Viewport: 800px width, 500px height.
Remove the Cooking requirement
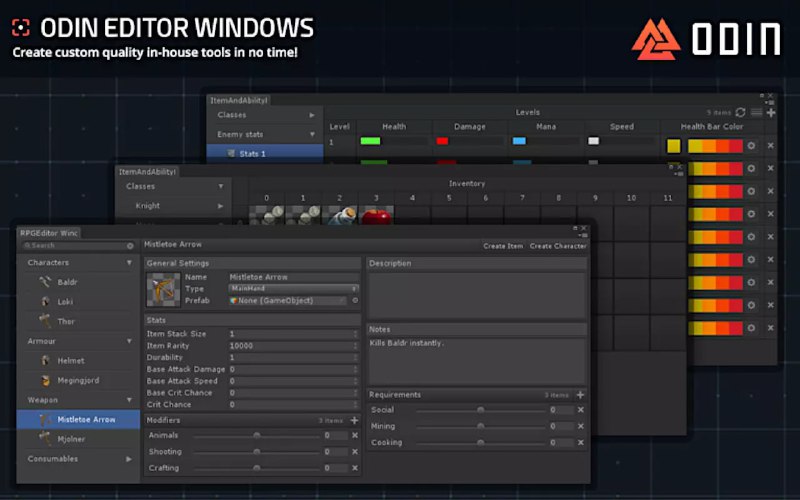pyautogui.click(x=581, y=443)
